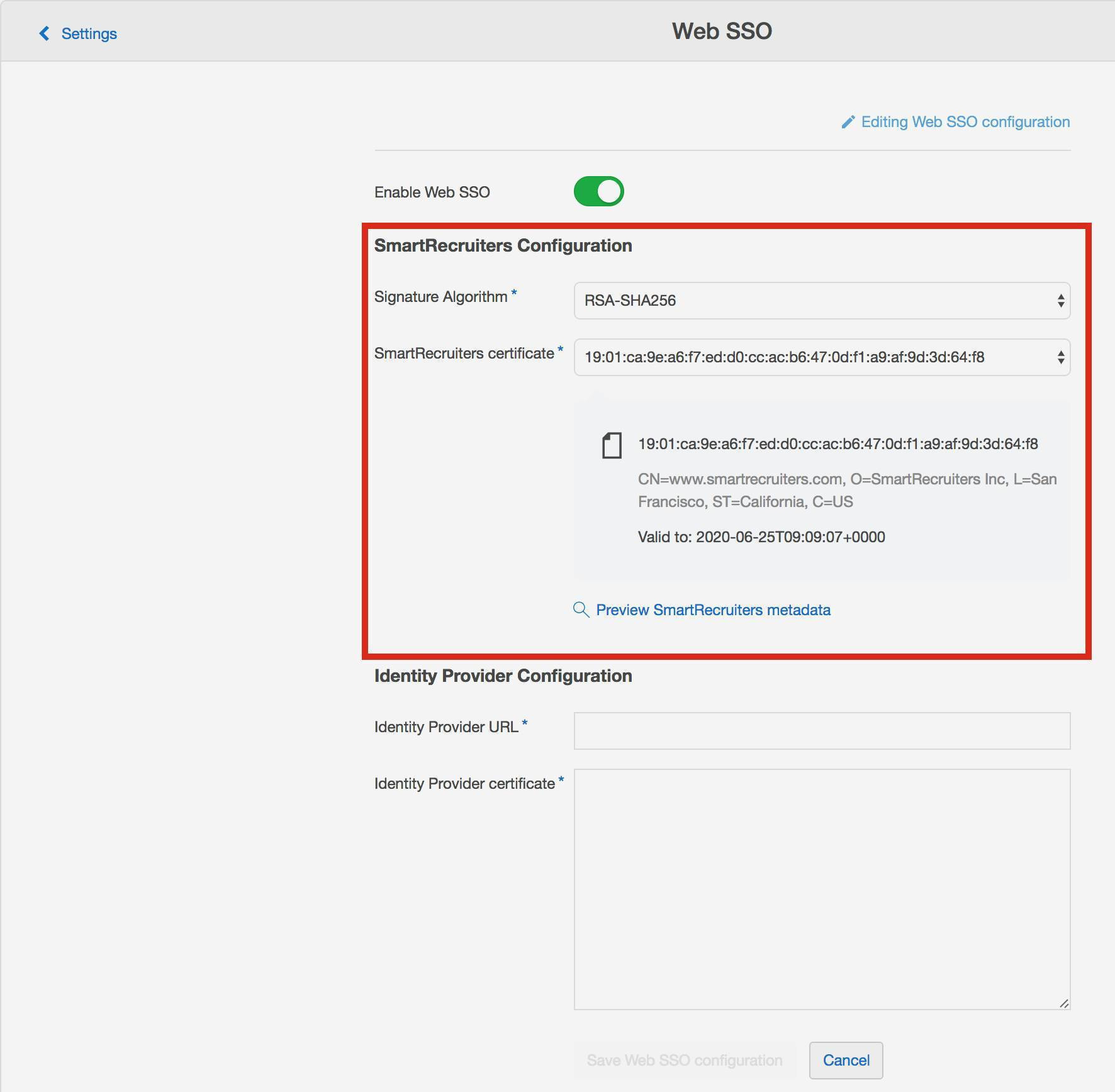This screenshot has height=1092, width=1115.
Task: Go back using the Settings chevron icon
Action: [x=44, y=33]
